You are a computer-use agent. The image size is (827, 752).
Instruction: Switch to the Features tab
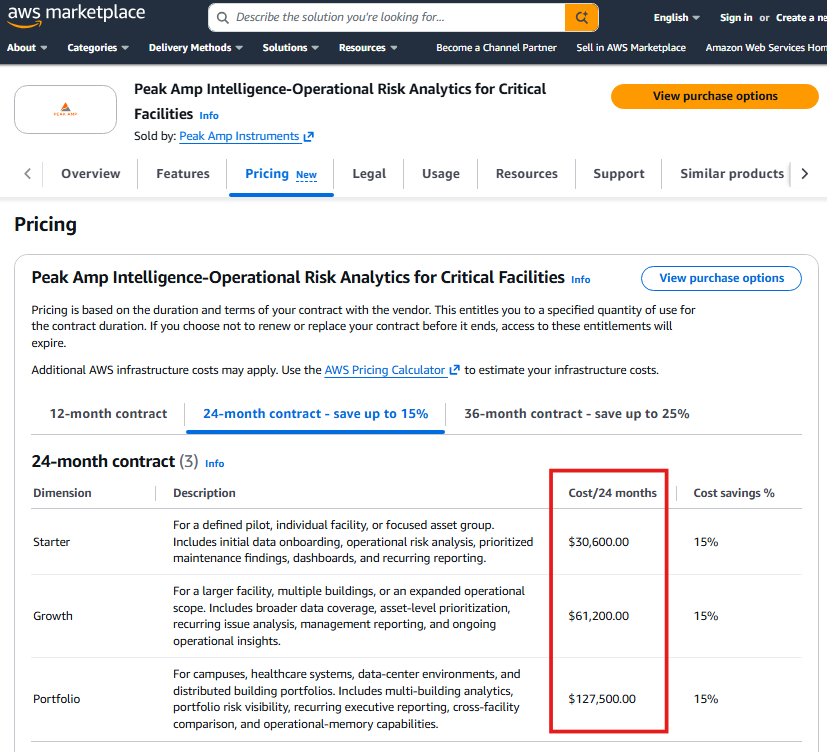tap(182, 173)
